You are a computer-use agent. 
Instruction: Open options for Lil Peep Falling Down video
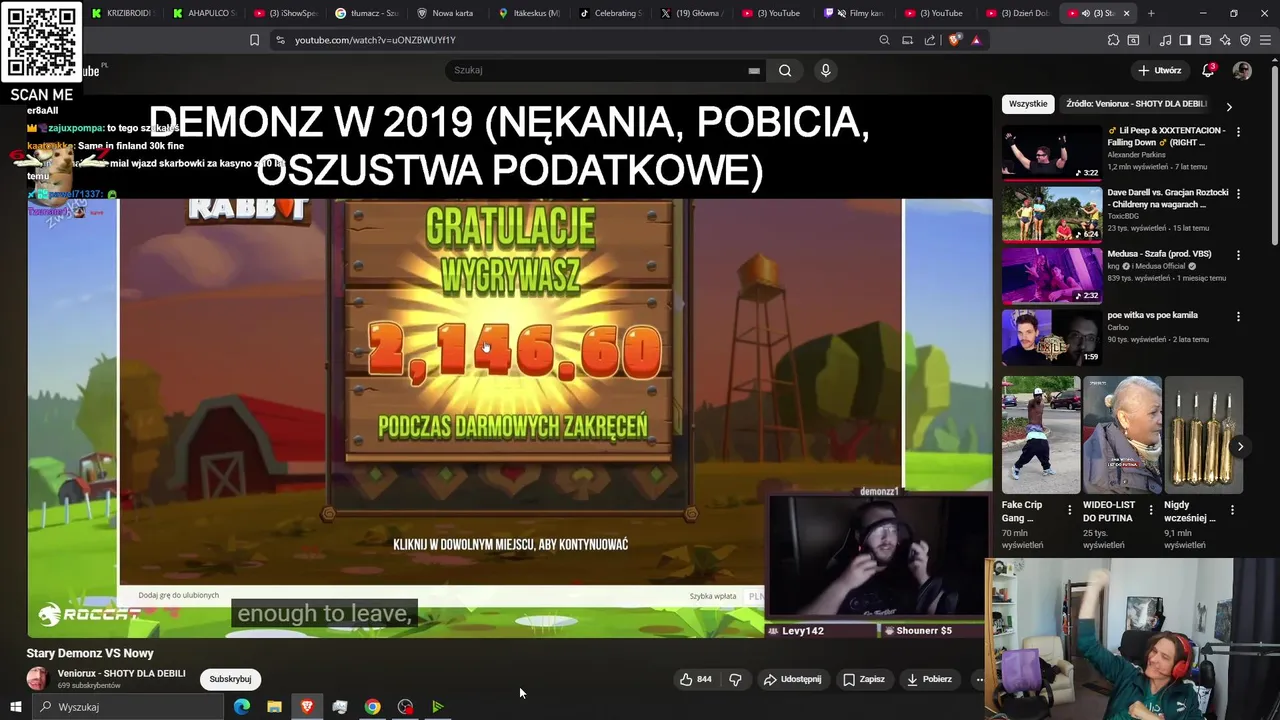click(1238, 132)
